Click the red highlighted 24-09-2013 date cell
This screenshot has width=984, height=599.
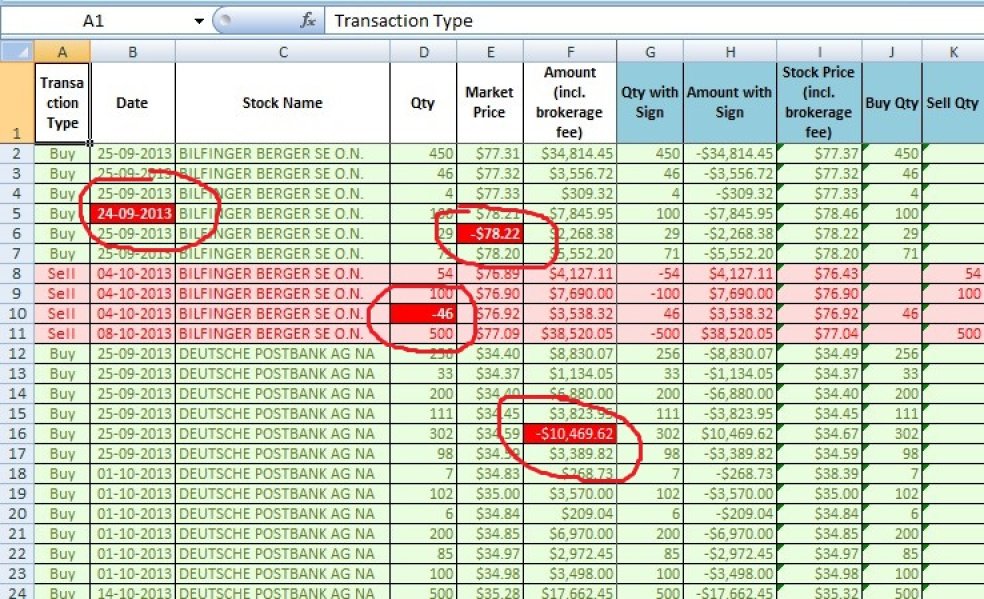click(x=132, y=213)
